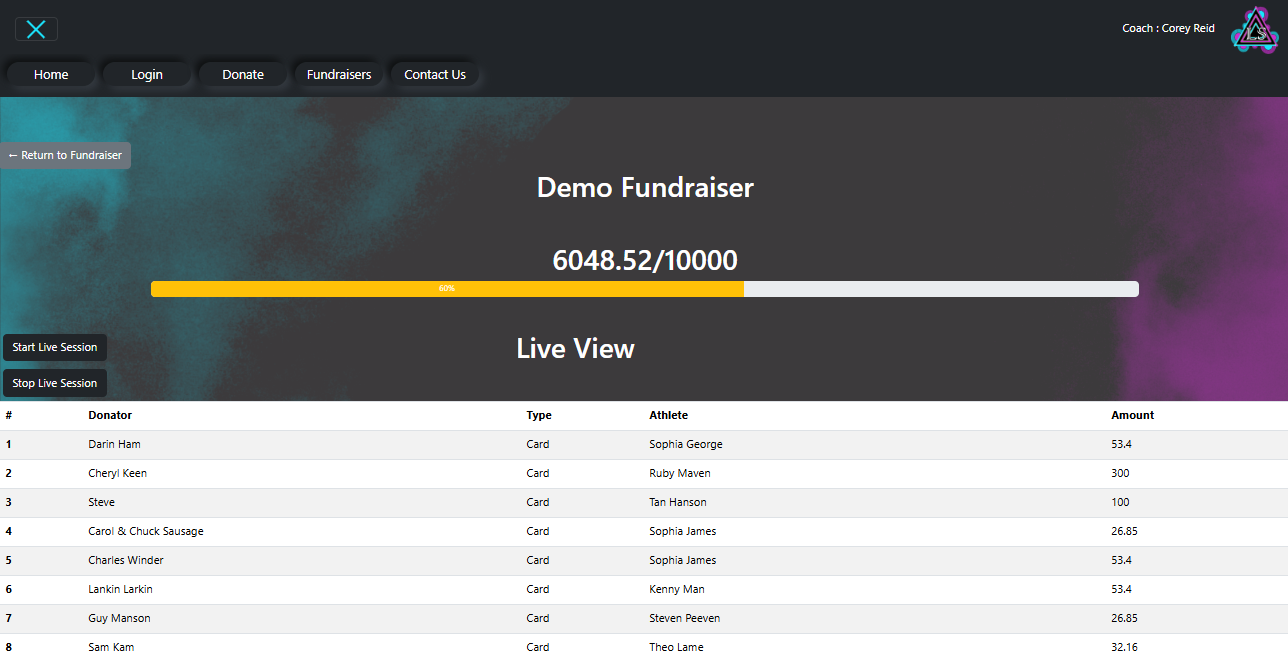
Task: Click the Demo Fundraiser heading
Action: click(x=645, y=188)
